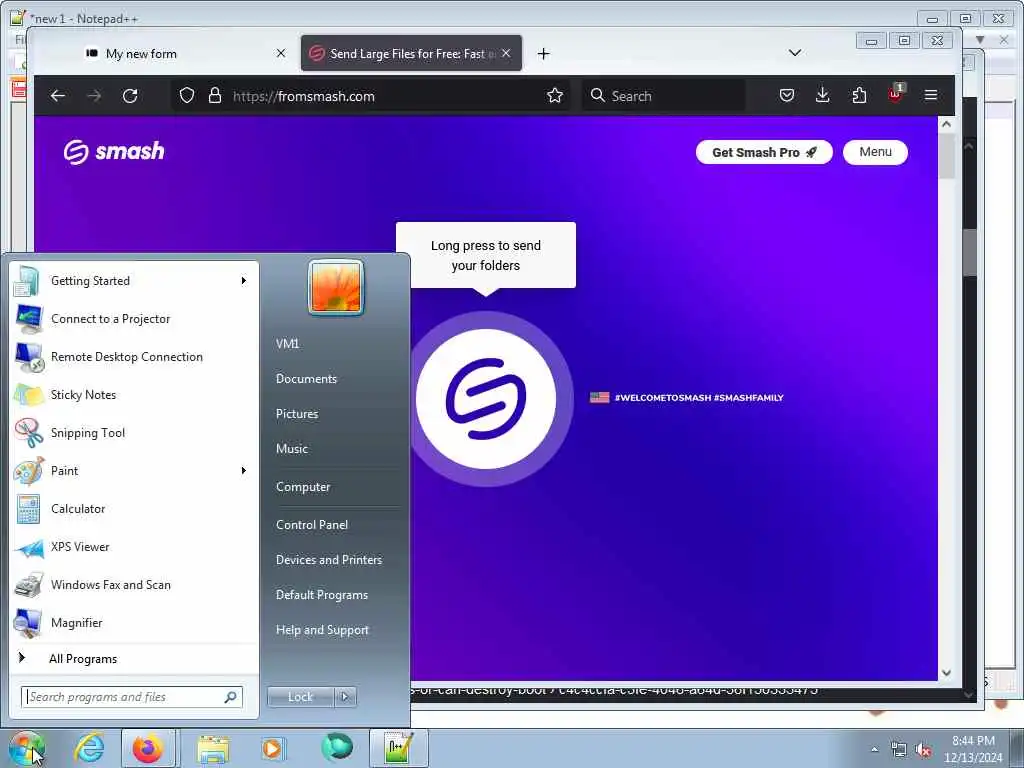Image resolution: width=1024 pixels, height=768 pixels.
Task: Open the Snipping Tool
Action: tap(134, 432)
